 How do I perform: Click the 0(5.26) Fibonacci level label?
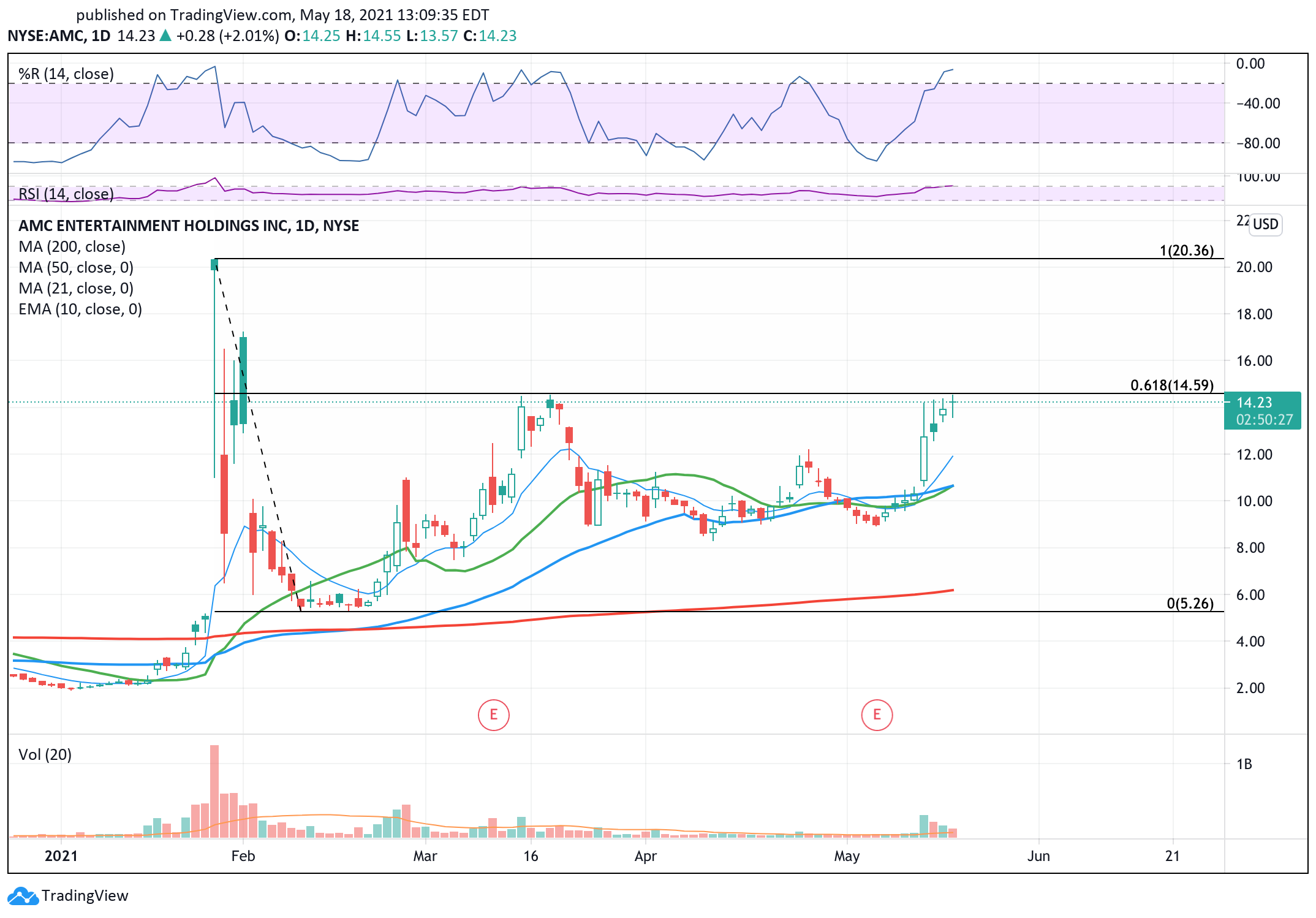click(1190, 603)
